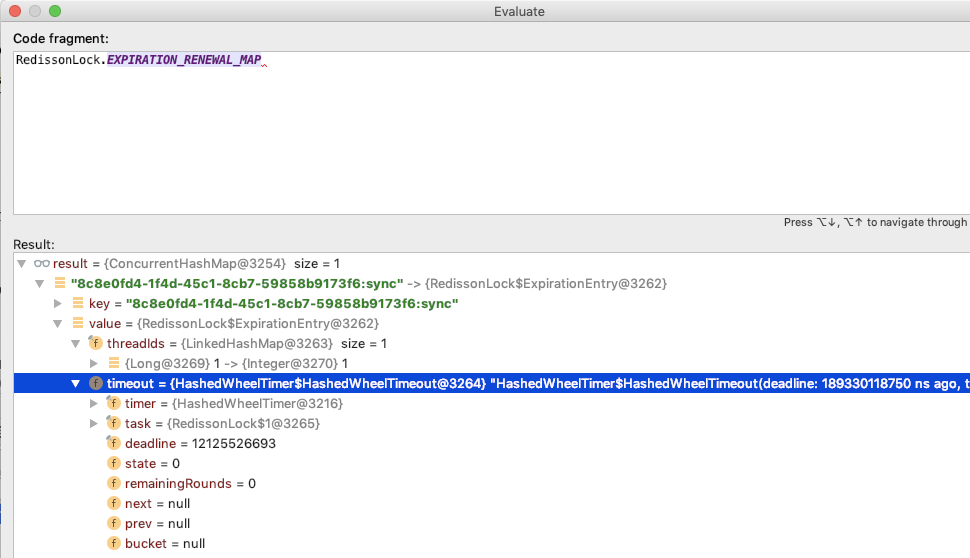Select the key string value row

tap(492, 303)
